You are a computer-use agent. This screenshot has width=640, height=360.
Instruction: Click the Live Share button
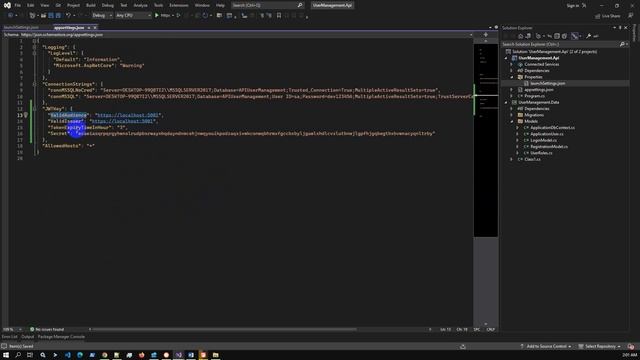click(x=608, y=16)
